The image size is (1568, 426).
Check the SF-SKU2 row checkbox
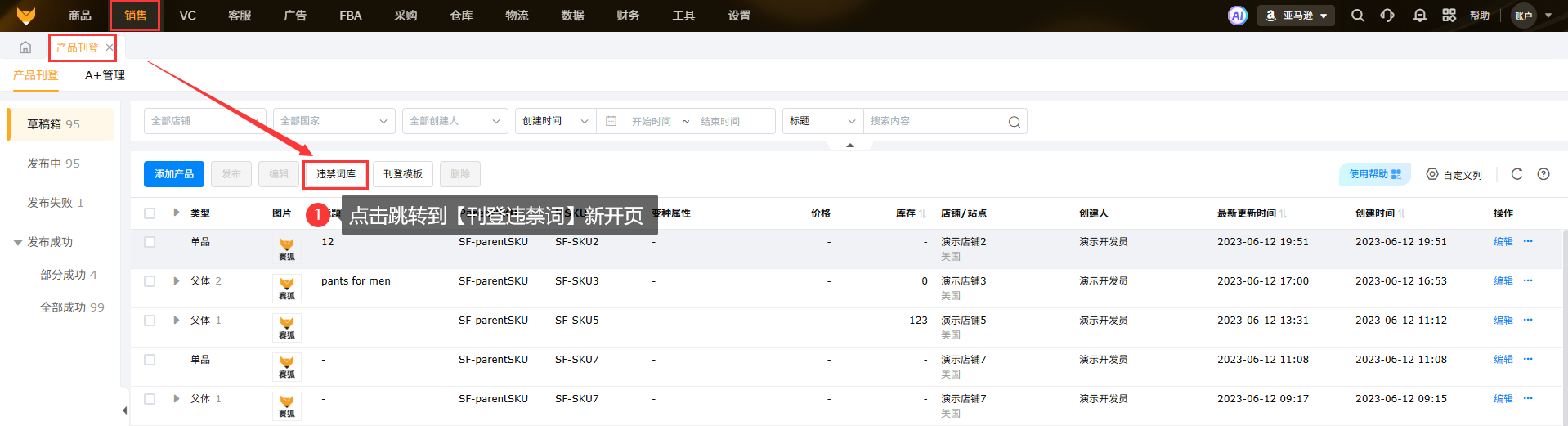(150, 242)
